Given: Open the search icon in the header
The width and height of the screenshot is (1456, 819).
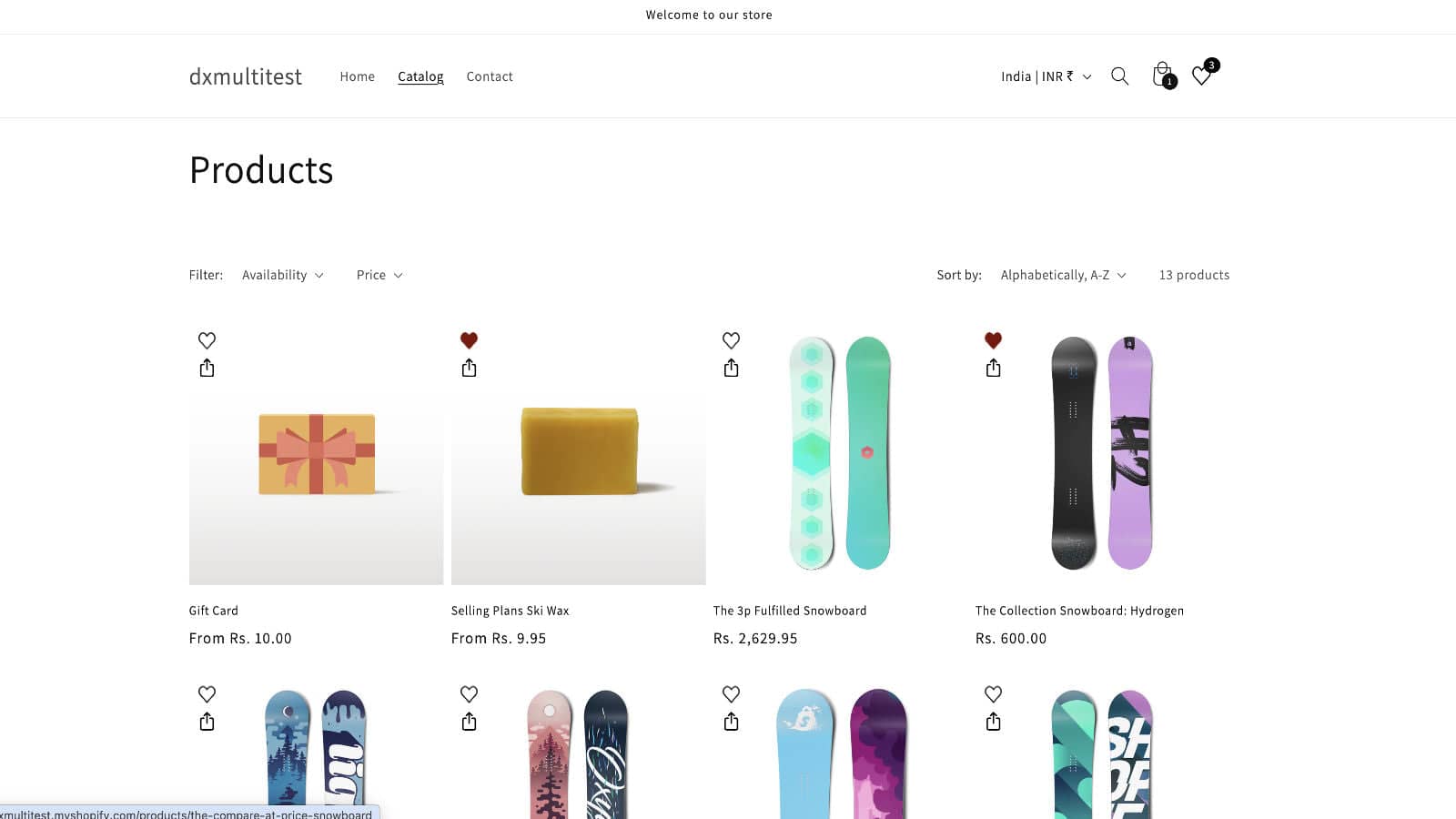Looking at the screenshot, I should point(1120,76).
